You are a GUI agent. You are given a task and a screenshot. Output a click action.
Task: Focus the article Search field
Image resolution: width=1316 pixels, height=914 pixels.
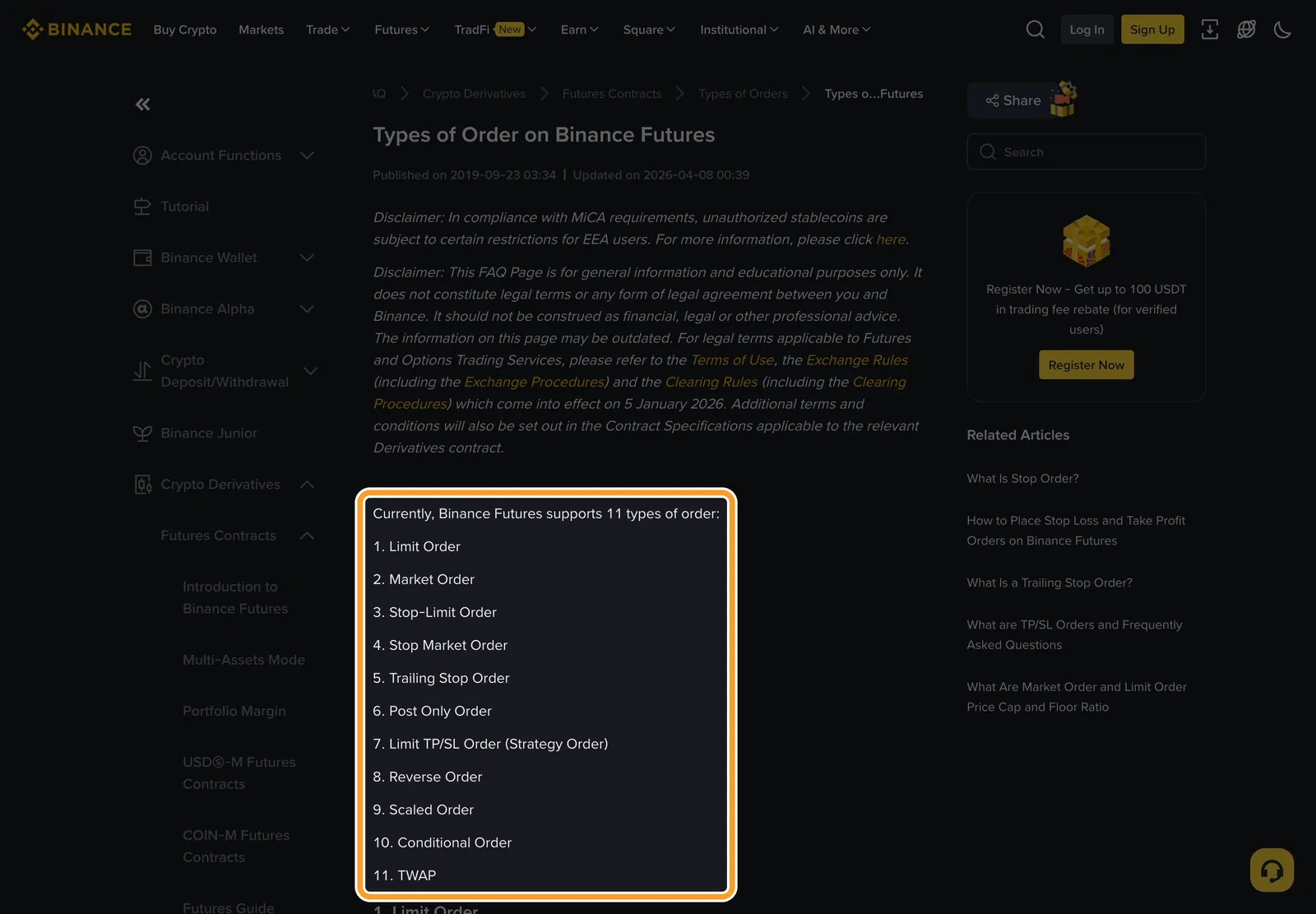point(1086,152)
